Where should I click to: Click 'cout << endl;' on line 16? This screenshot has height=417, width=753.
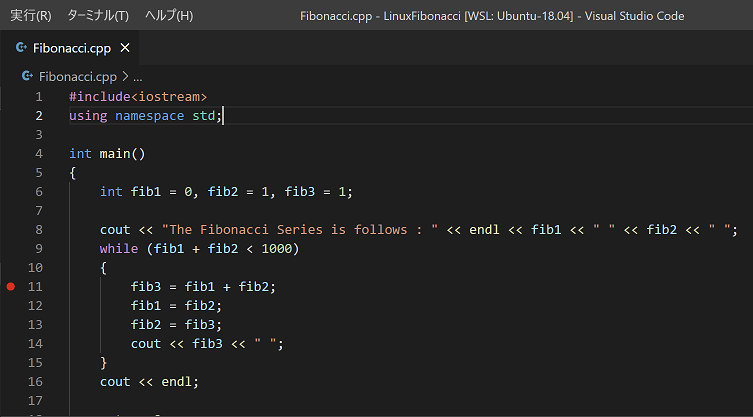click(149, 381)
